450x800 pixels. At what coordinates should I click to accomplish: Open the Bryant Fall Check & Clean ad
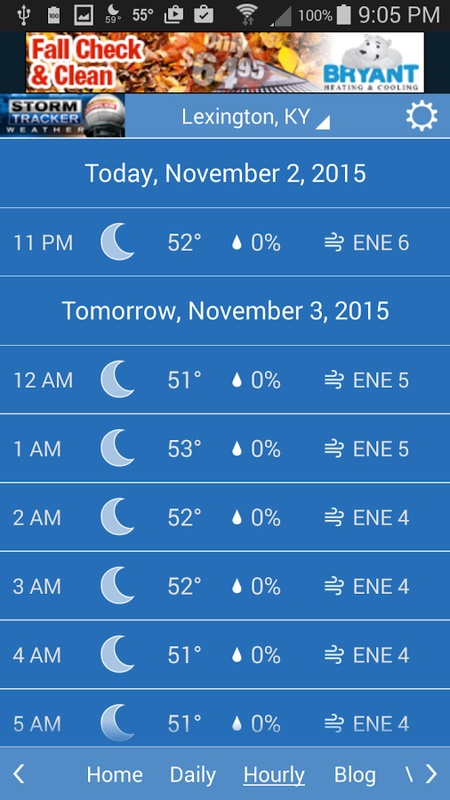[225, 62]
